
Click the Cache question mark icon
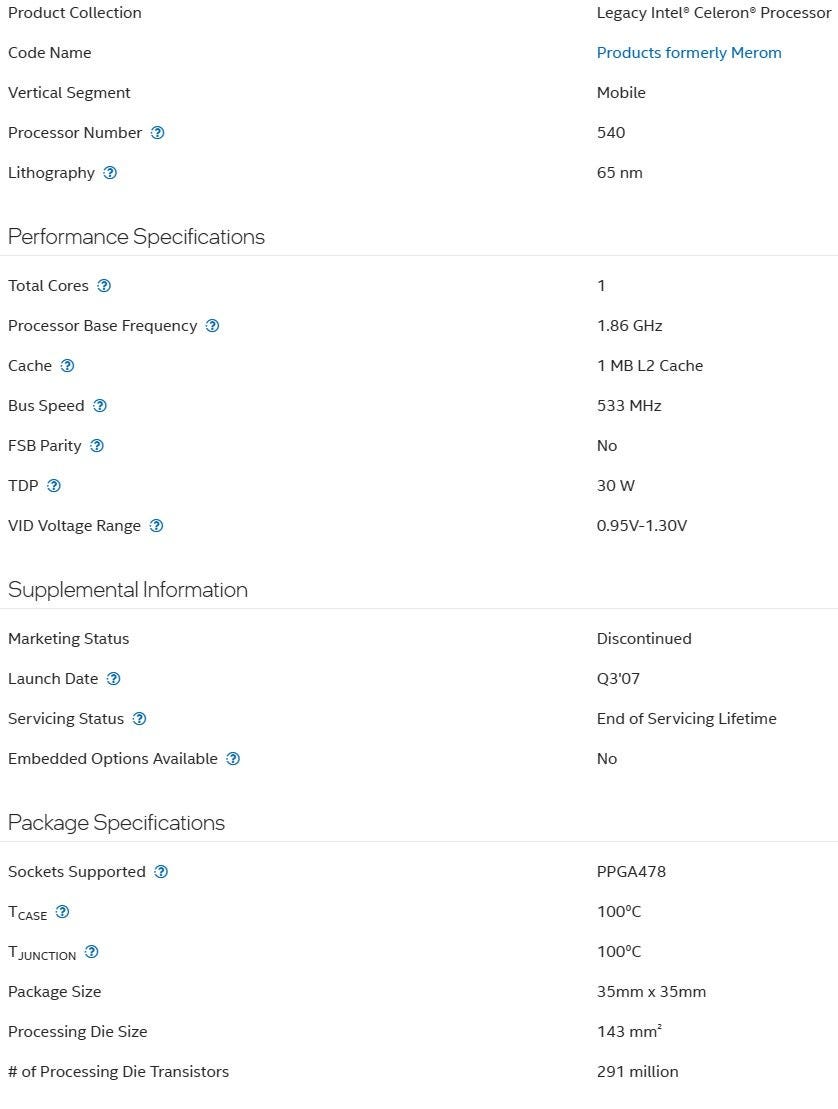pyautogui.click(x=67, y=366)
